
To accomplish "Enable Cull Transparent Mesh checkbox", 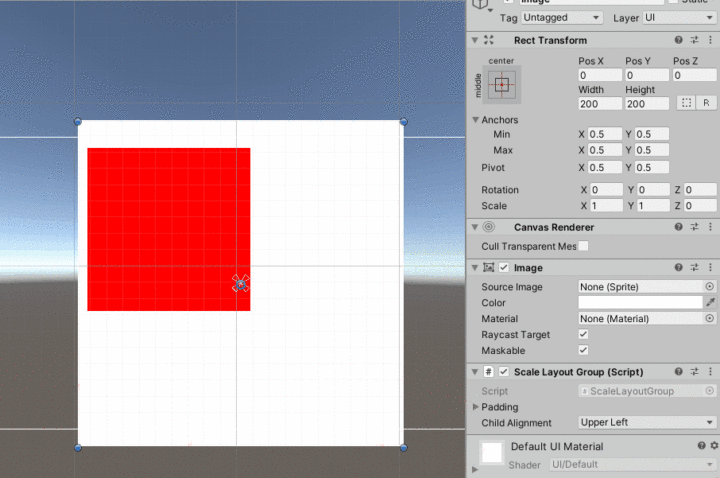I will click(x=583, y=246).
